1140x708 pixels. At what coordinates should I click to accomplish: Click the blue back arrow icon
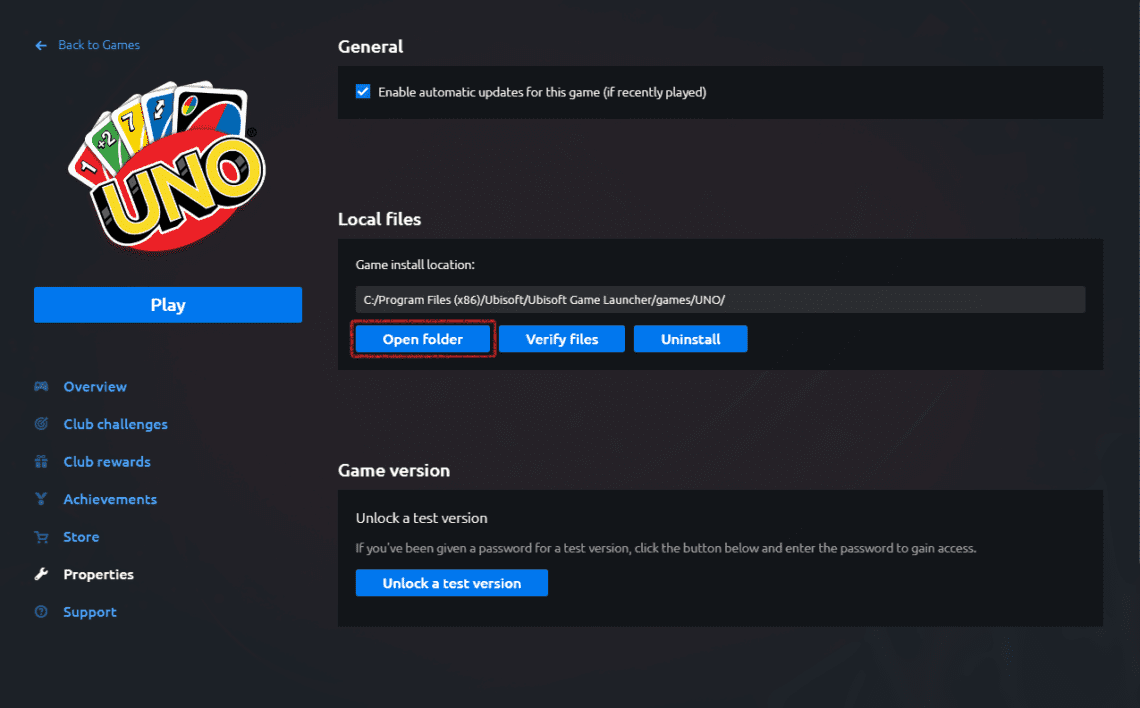(39, 45)
